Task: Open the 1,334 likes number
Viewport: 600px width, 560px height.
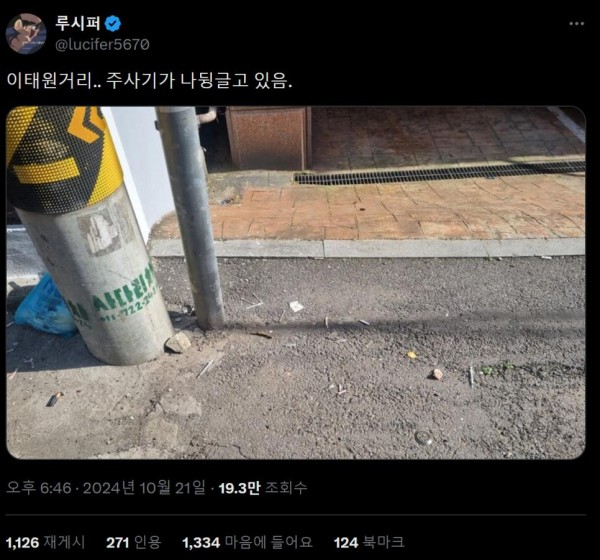Action: (x=201, y=543)
